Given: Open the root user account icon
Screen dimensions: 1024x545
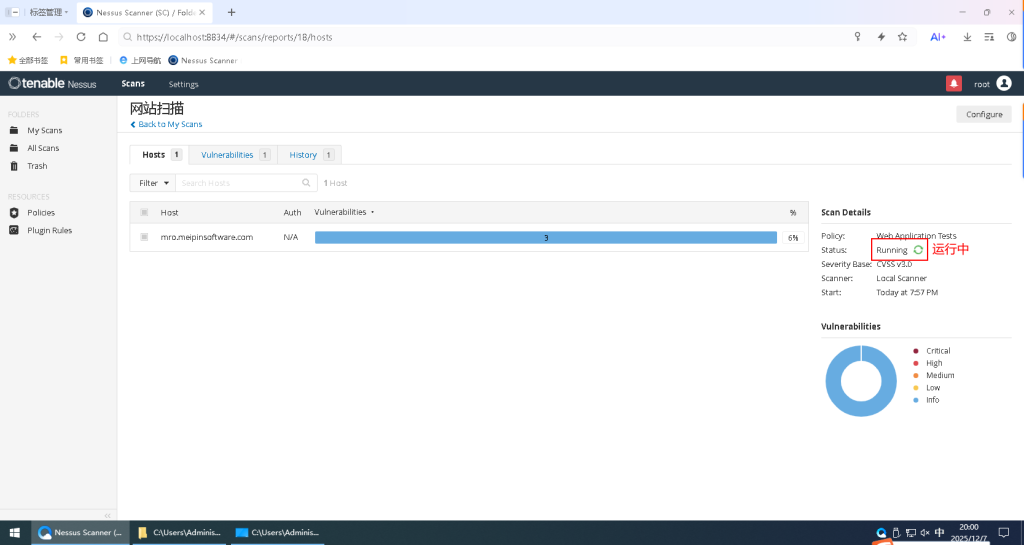Looking at the screenshot, I should coord(1004,84).
